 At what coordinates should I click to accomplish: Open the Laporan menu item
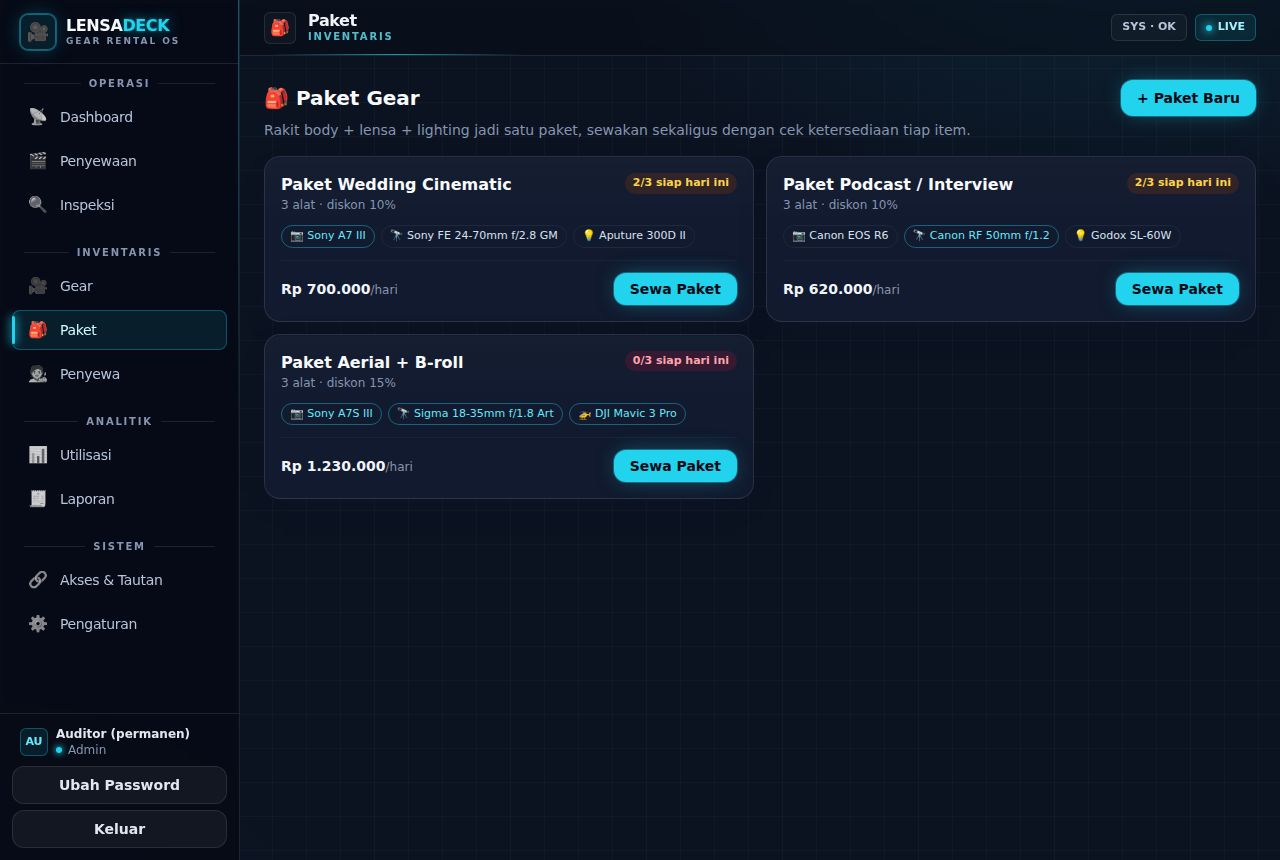pos(119,499)
